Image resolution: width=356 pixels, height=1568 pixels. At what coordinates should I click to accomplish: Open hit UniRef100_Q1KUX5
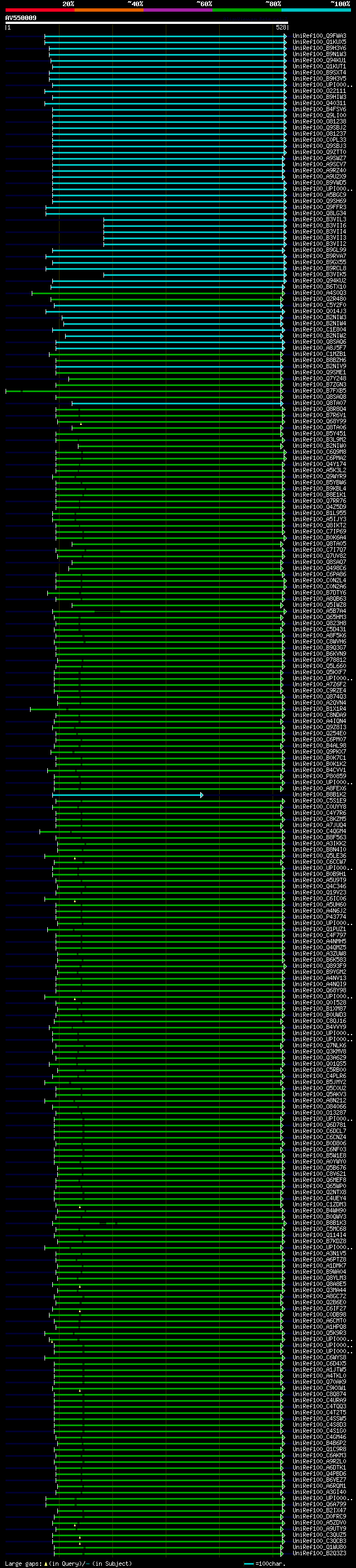[319, 42]
